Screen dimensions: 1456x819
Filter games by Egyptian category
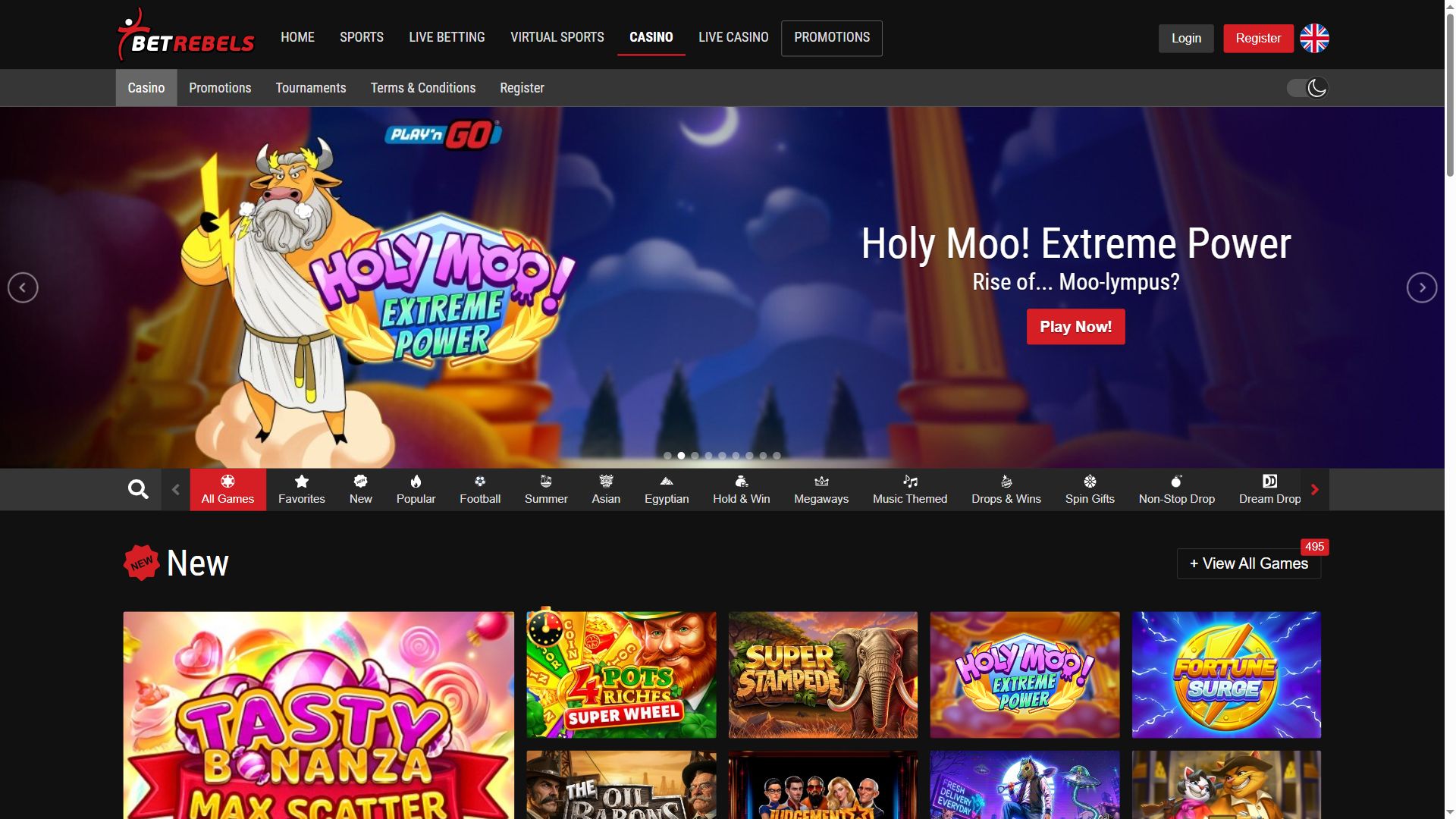[x=667, y=489]
